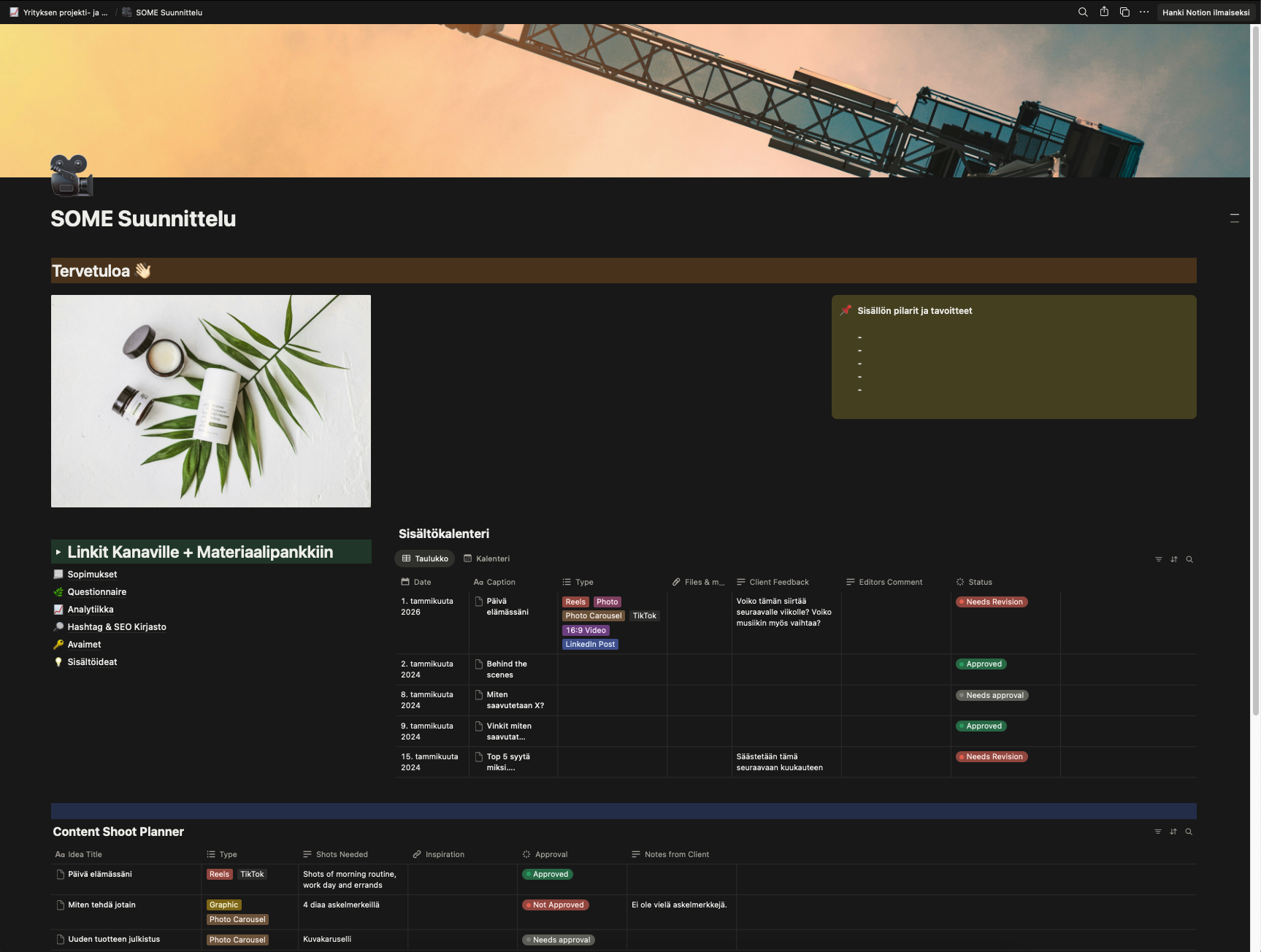Click the vertical scrollbar on the right
This screenshot has height=952, width=1261.
(1256, 372)
